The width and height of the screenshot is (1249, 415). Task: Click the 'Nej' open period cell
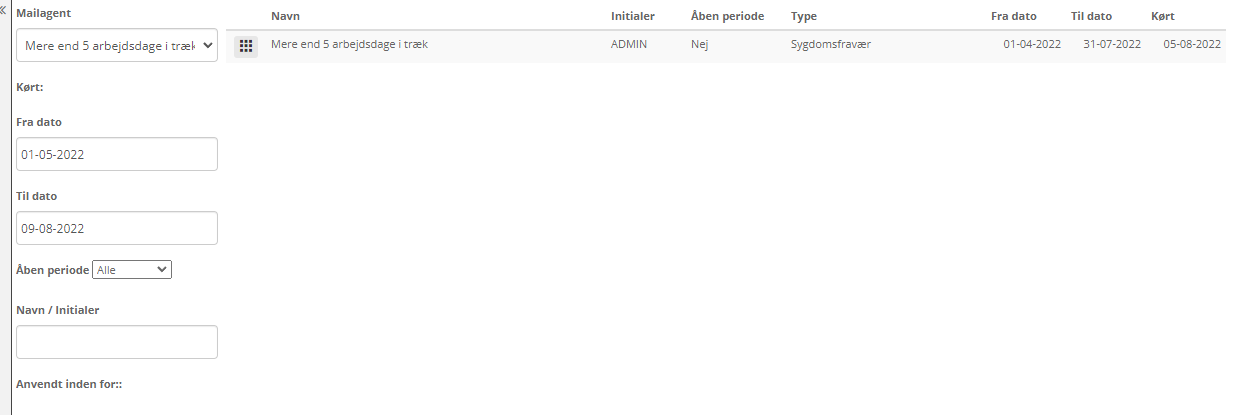coord(699,45)
